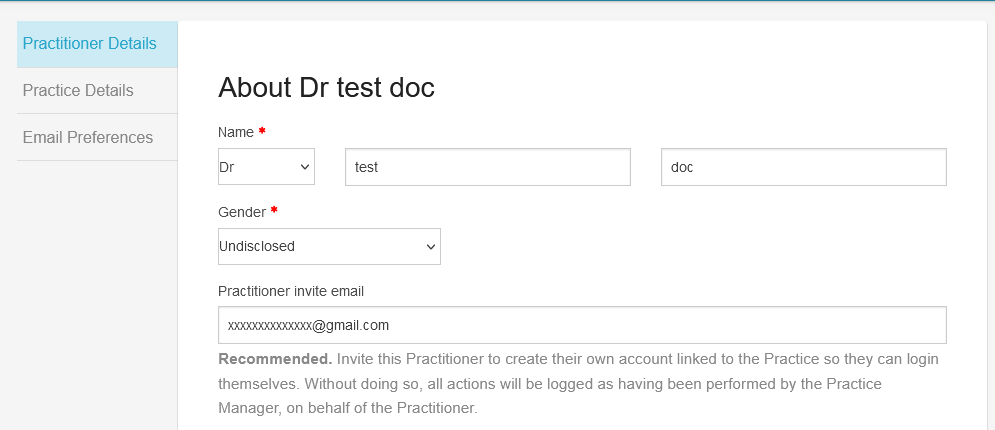
Task: Click the Name field label
Action: click(x=236, y=132)
